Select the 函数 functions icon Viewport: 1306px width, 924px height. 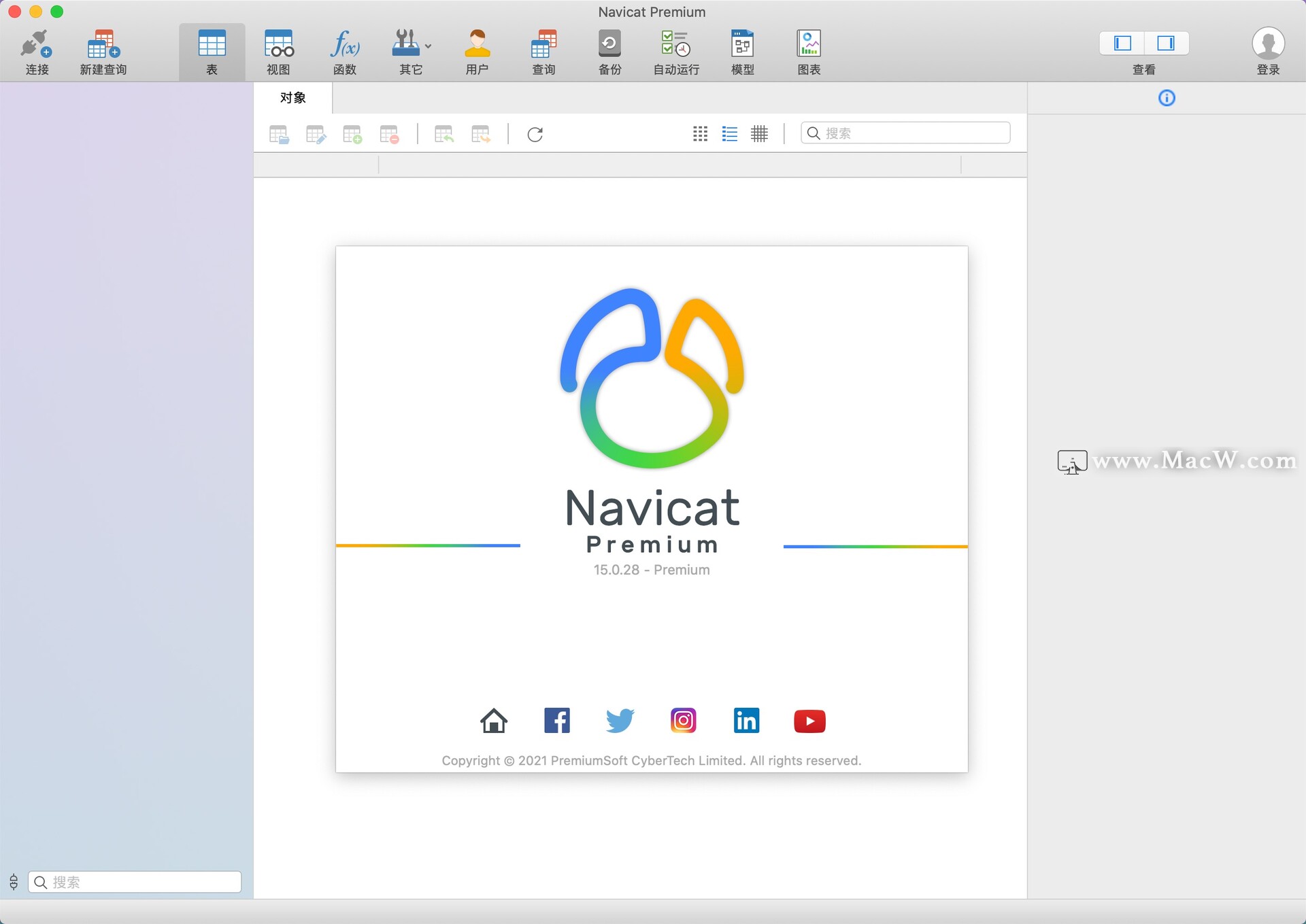click(x=345, y=44)
